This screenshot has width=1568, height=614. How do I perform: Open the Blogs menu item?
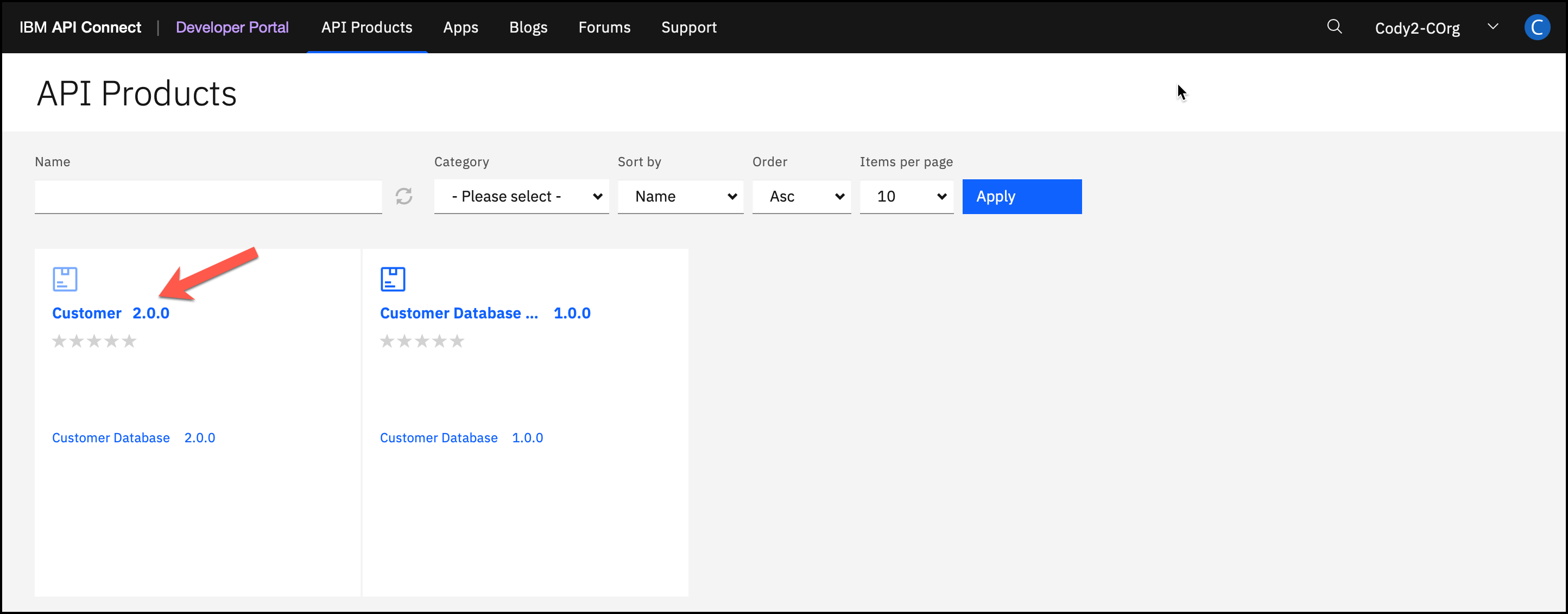point(528,27)
